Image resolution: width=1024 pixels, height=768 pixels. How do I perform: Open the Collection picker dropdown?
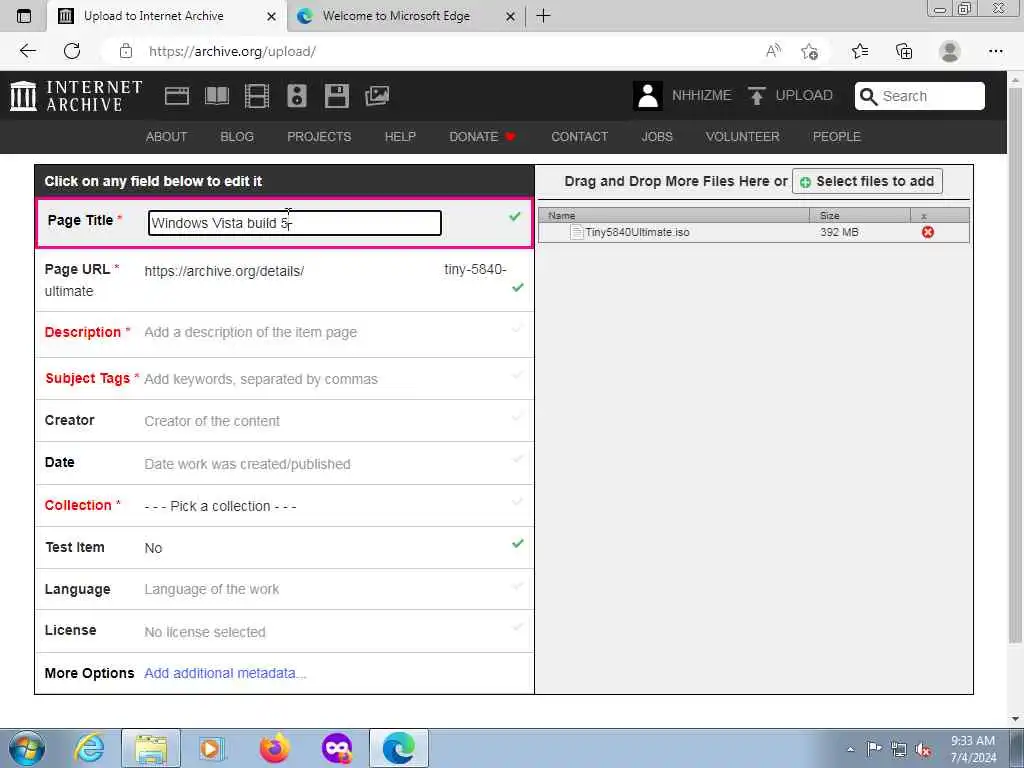click(x=220, y=506)
